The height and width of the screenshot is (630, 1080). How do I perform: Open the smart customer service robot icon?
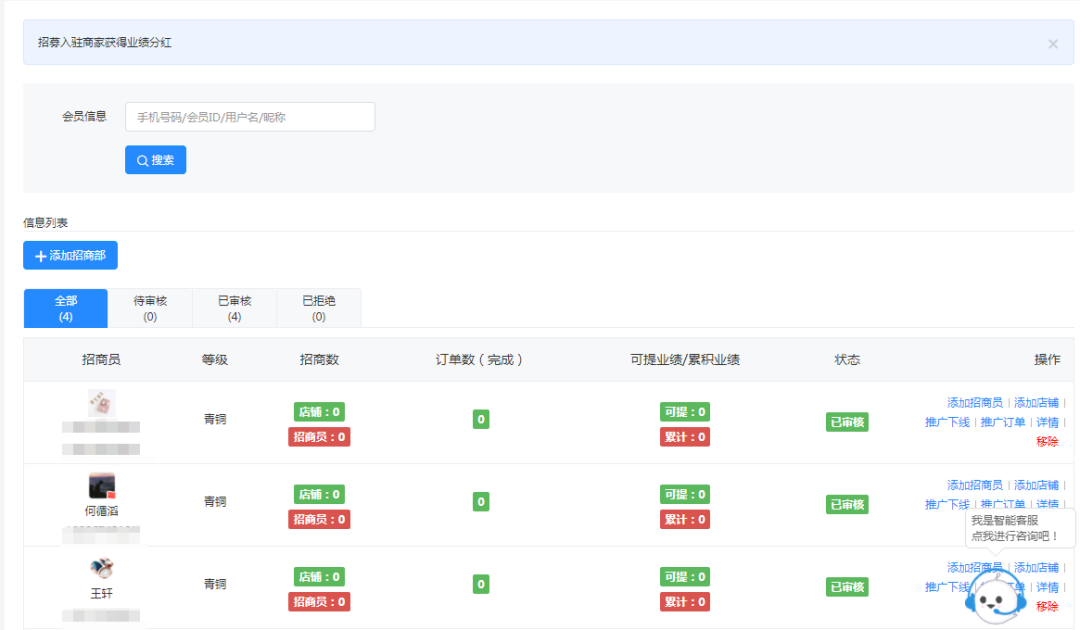pyautogui.click(x=995, y=598)
